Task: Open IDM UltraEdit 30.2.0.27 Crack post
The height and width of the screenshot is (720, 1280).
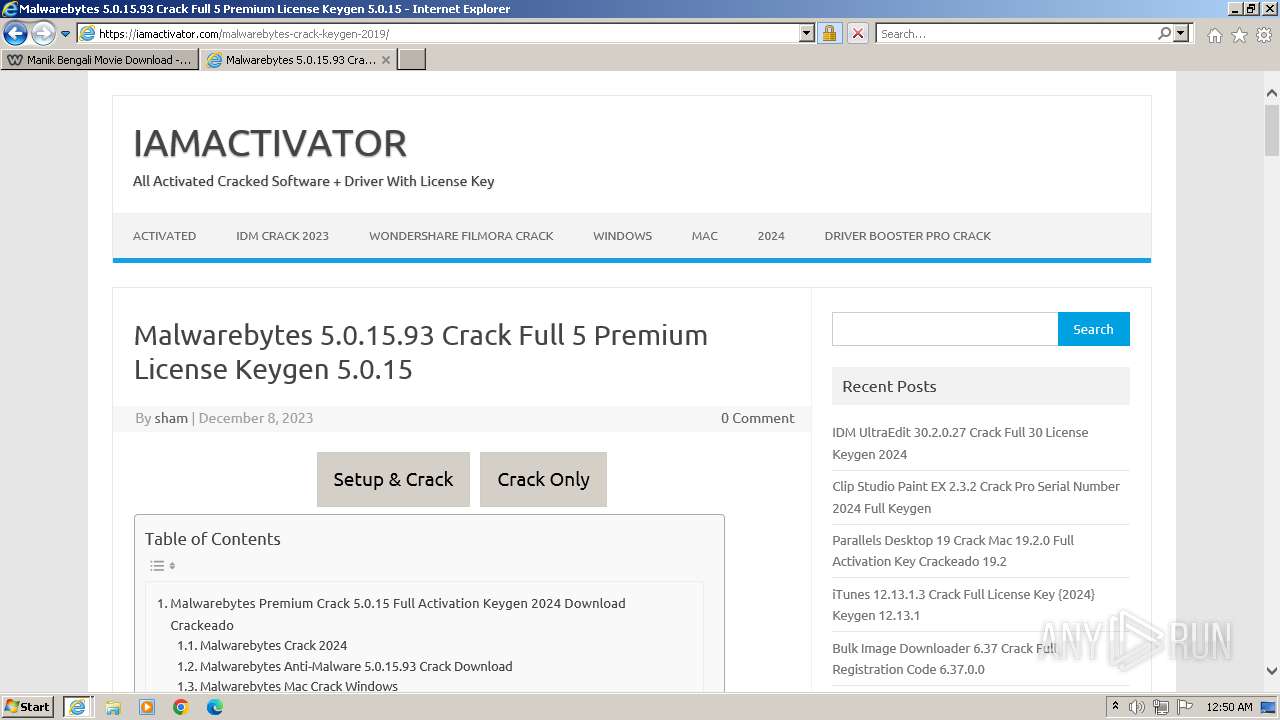Action: (960, 443)
